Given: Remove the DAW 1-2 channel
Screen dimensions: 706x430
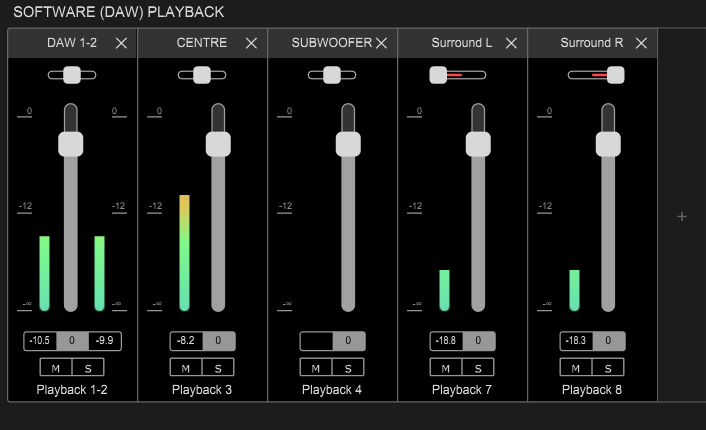Looking at the screenshot, I should [121, 43].
